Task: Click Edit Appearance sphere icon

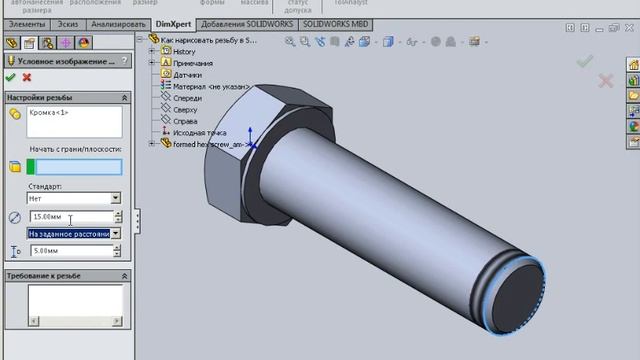Action: click(436, 42)
